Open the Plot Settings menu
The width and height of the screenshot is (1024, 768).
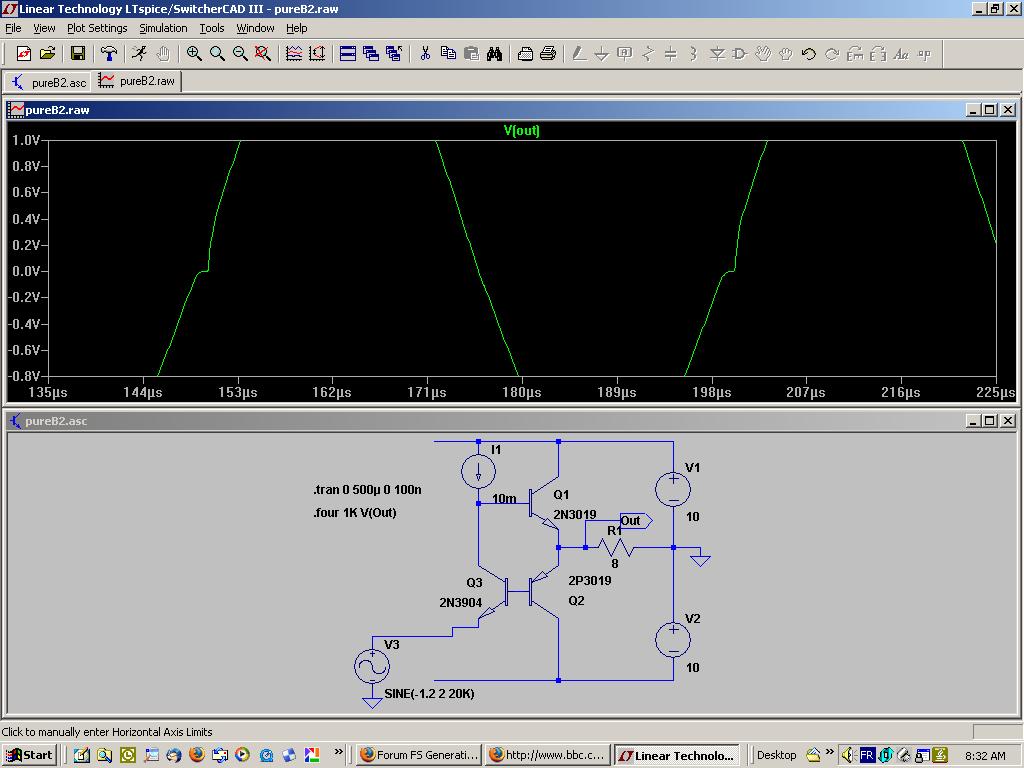[x=97, y=28]
